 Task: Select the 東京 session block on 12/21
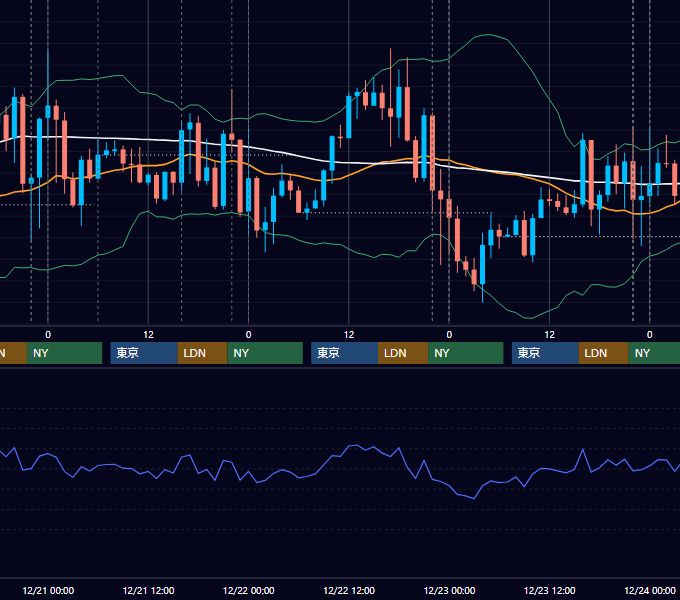pos(144,353)
